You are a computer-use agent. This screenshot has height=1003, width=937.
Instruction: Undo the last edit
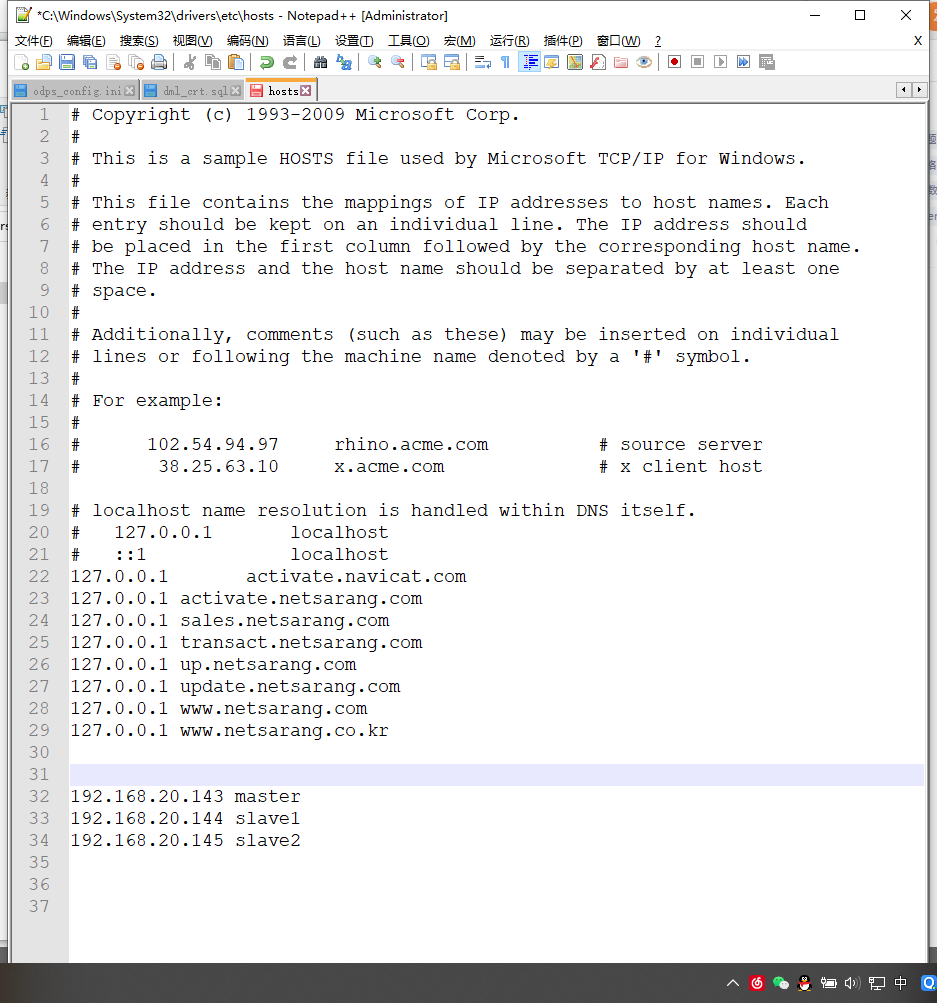point(265,62)
